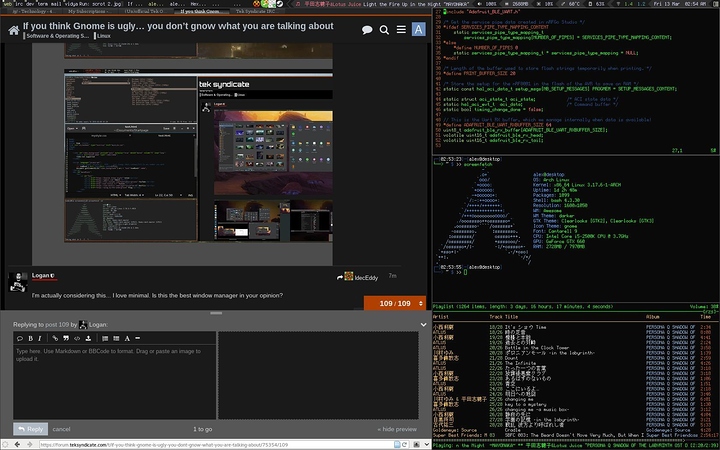Click the user avatar 'A' icon
720x450 pixels.
(417, 30)
